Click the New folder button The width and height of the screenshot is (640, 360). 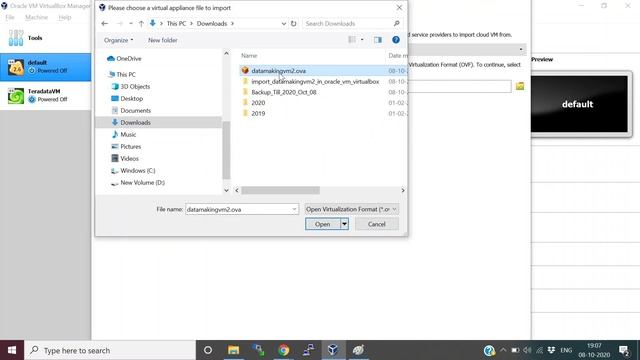point(162,40)
